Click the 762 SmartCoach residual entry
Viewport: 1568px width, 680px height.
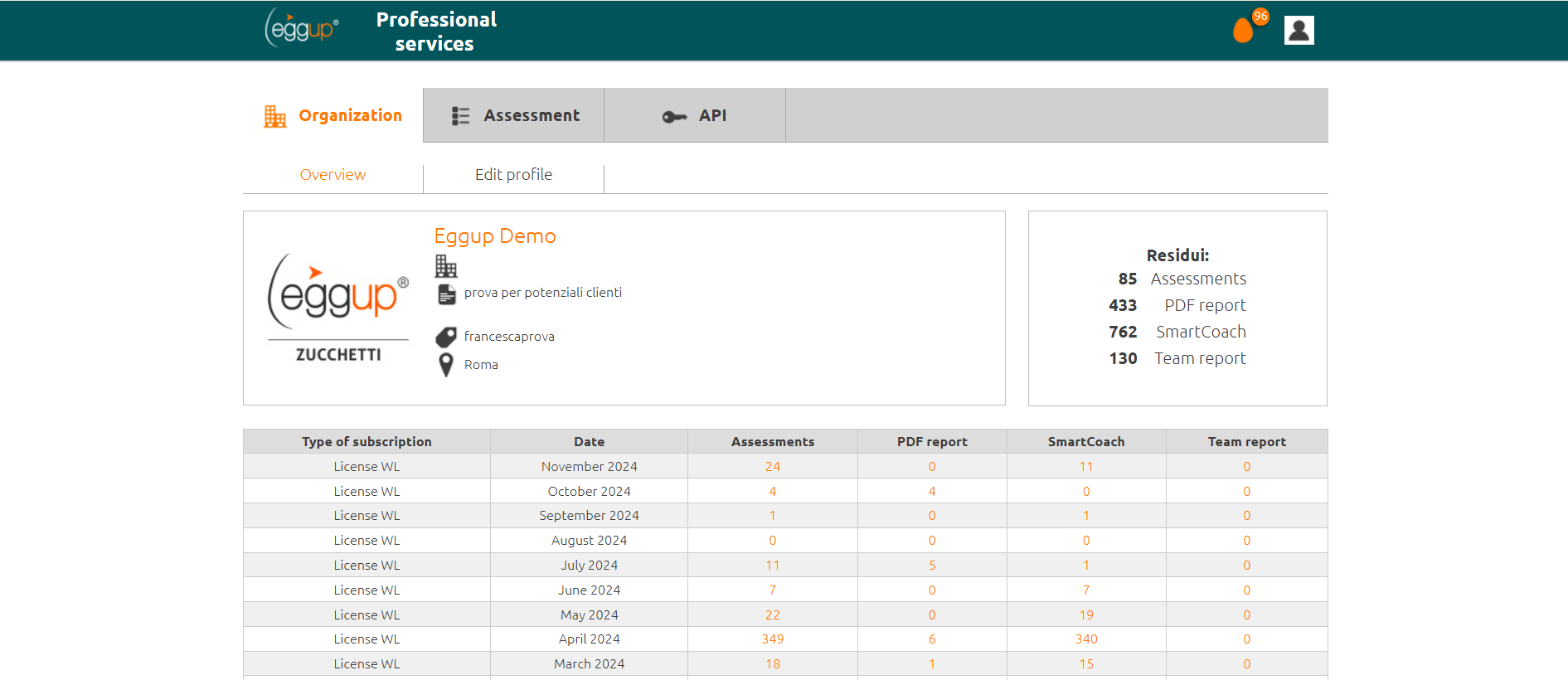[1177, 333]
